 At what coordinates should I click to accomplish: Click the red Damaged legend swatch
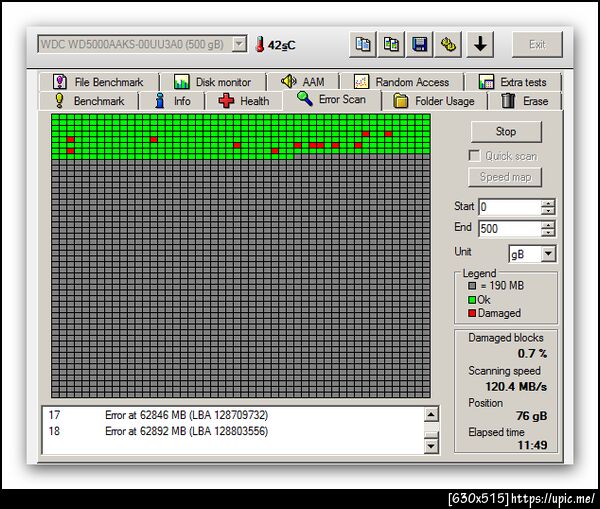point(472,313)
